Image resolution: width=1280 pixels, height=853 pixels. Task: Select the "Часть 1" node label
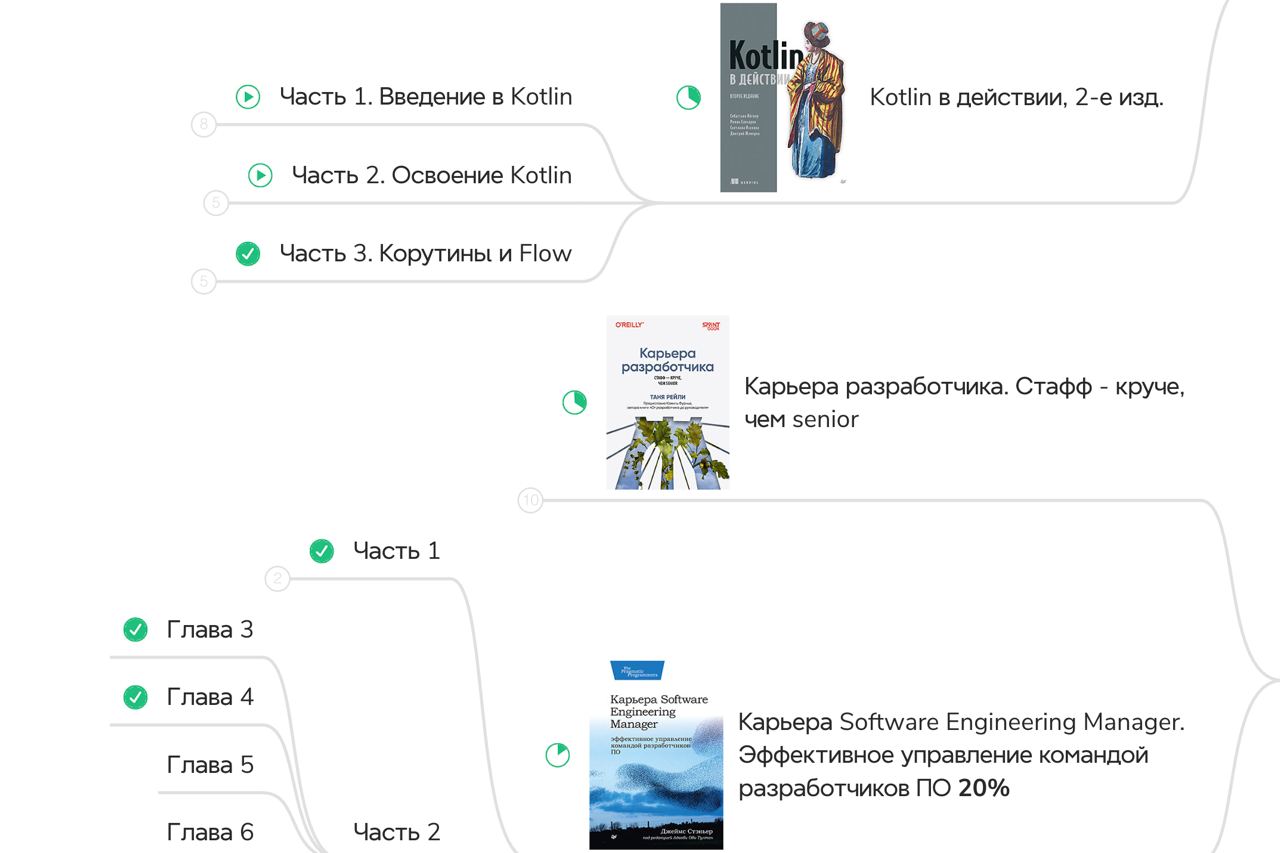(397, 551)
